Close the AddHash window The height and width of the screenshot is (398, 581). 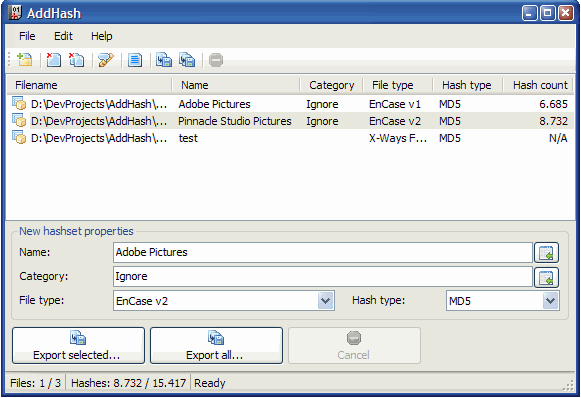tap(566, 13)
